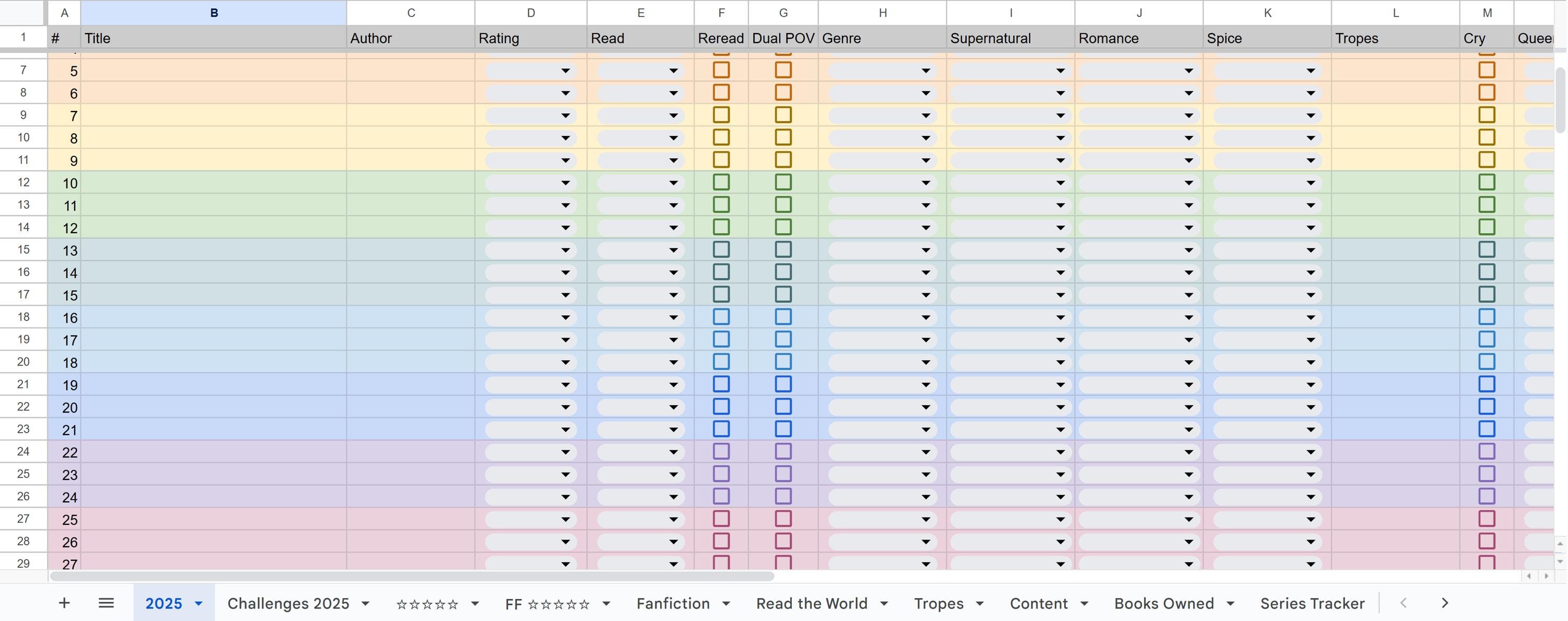The image size is (1568, 621).
Task: Switch to the Fanfiction sheet tab
Action: [x=673, y=603]
